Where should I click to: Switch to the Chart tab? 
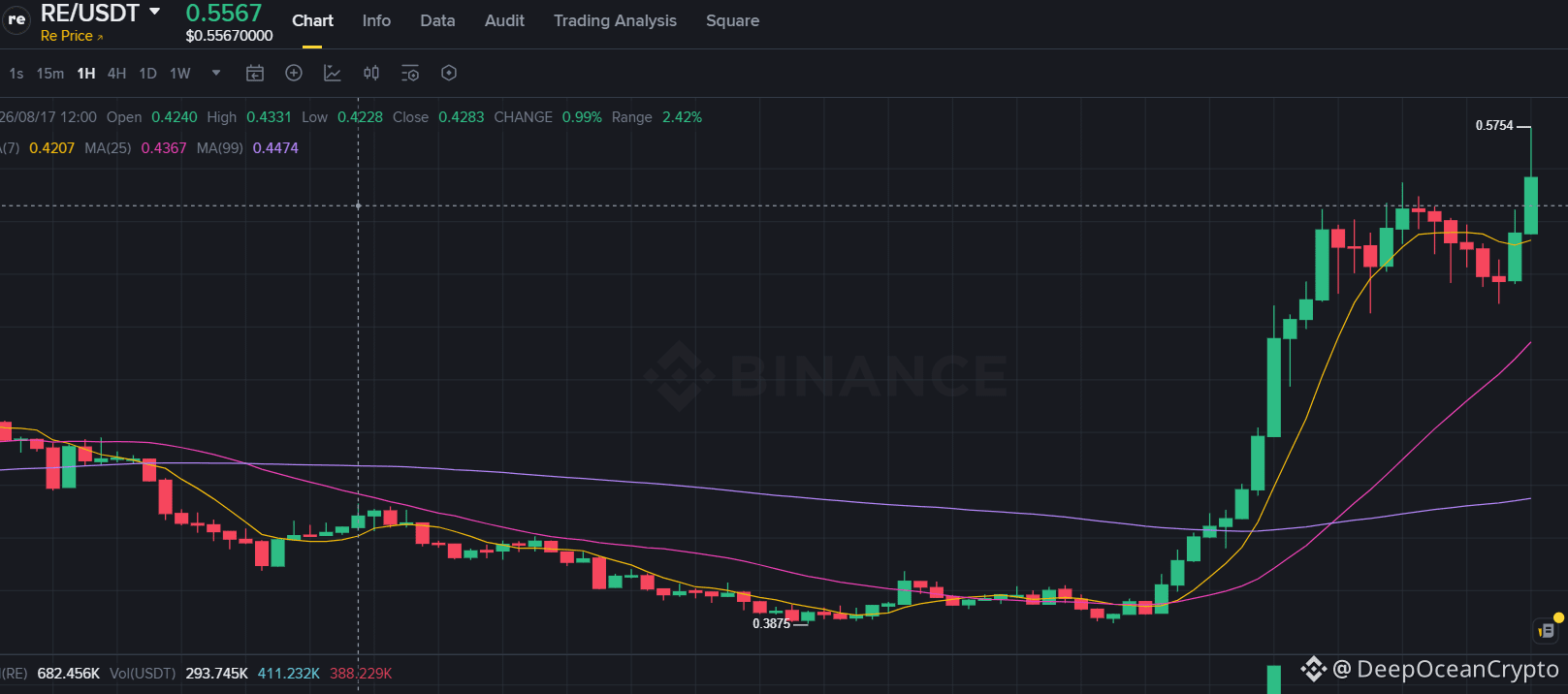tap(312, 20)
